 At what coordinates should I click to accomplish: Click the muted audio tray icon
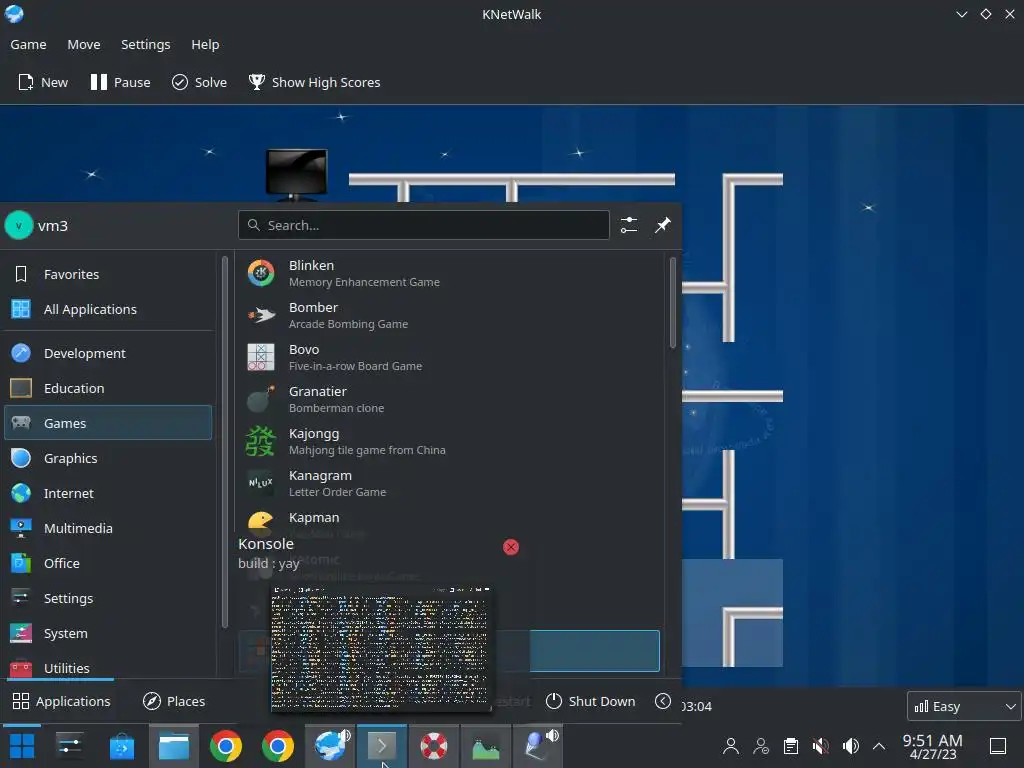pos(820,746)
